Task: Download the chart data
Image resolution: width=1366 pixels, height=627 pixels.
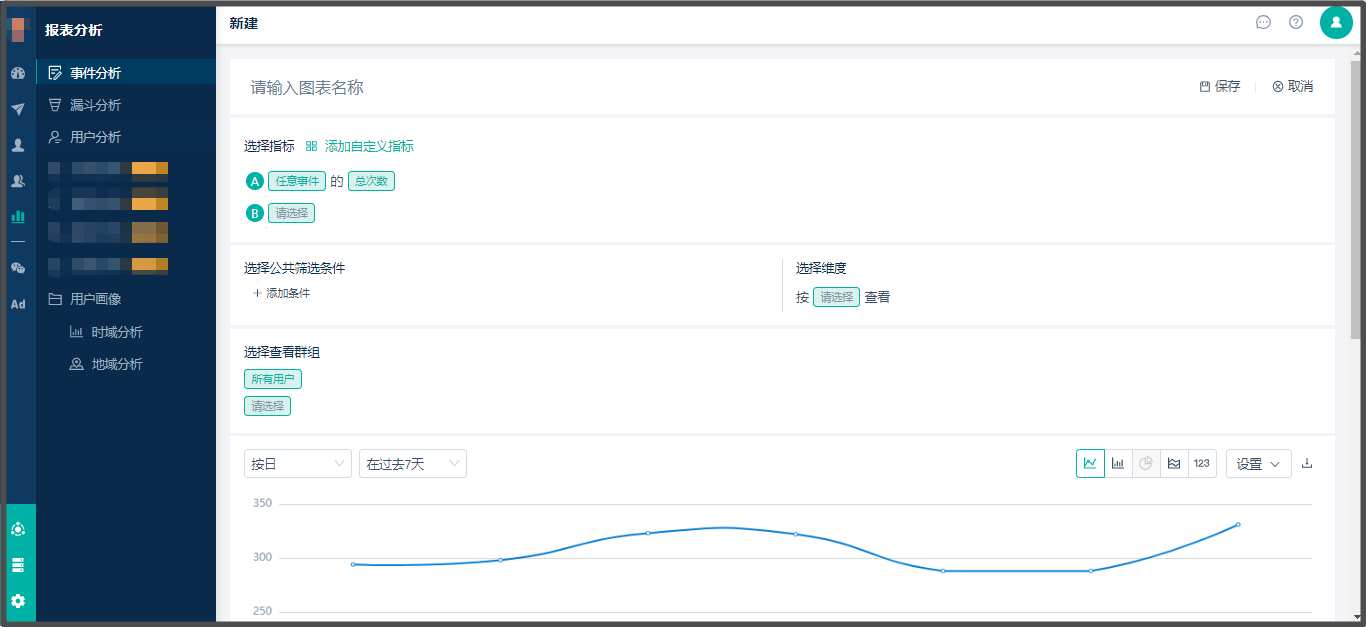Action: [1307, 463]
